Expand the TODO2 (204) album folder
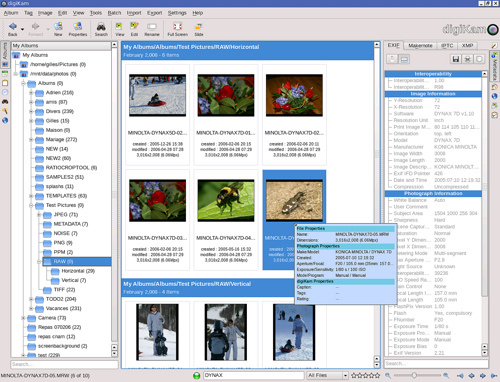The width and height of the screenshot is (500, 382). pyautogui.click(x=31, y=299)
